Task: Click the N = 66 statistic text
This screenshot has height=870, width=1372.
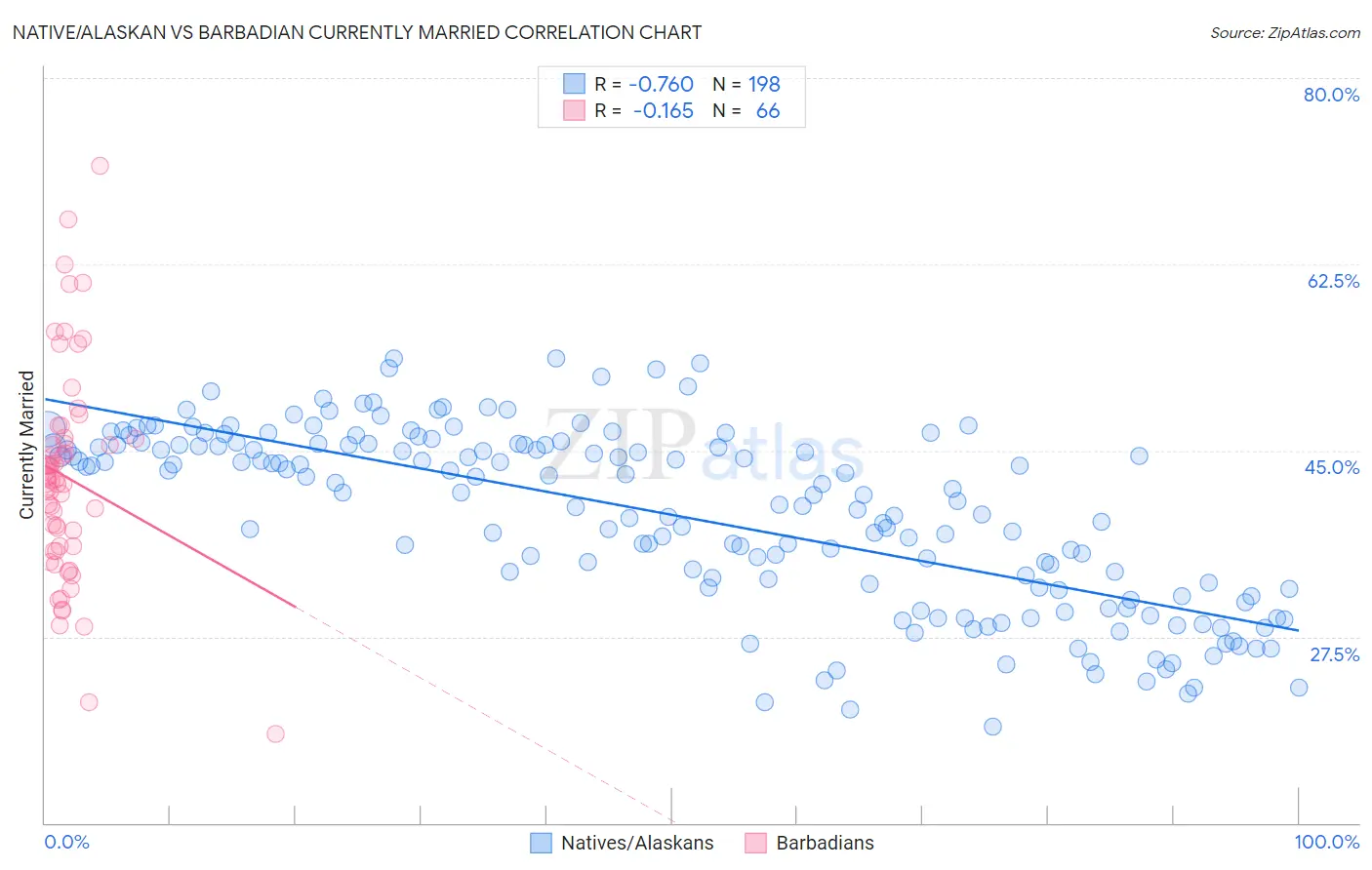Action: tap(747, 110)
